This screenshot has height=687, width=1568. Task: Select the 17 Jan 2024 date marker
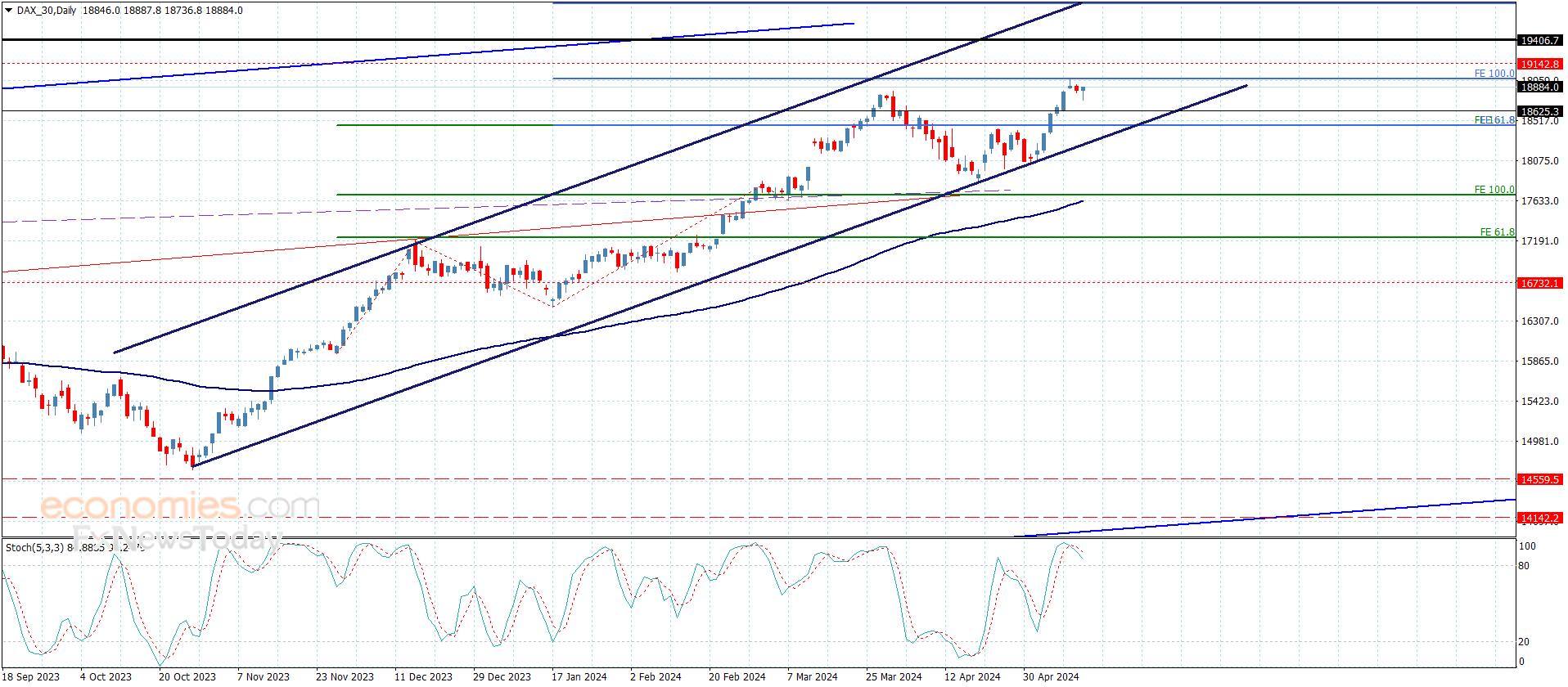579,676
